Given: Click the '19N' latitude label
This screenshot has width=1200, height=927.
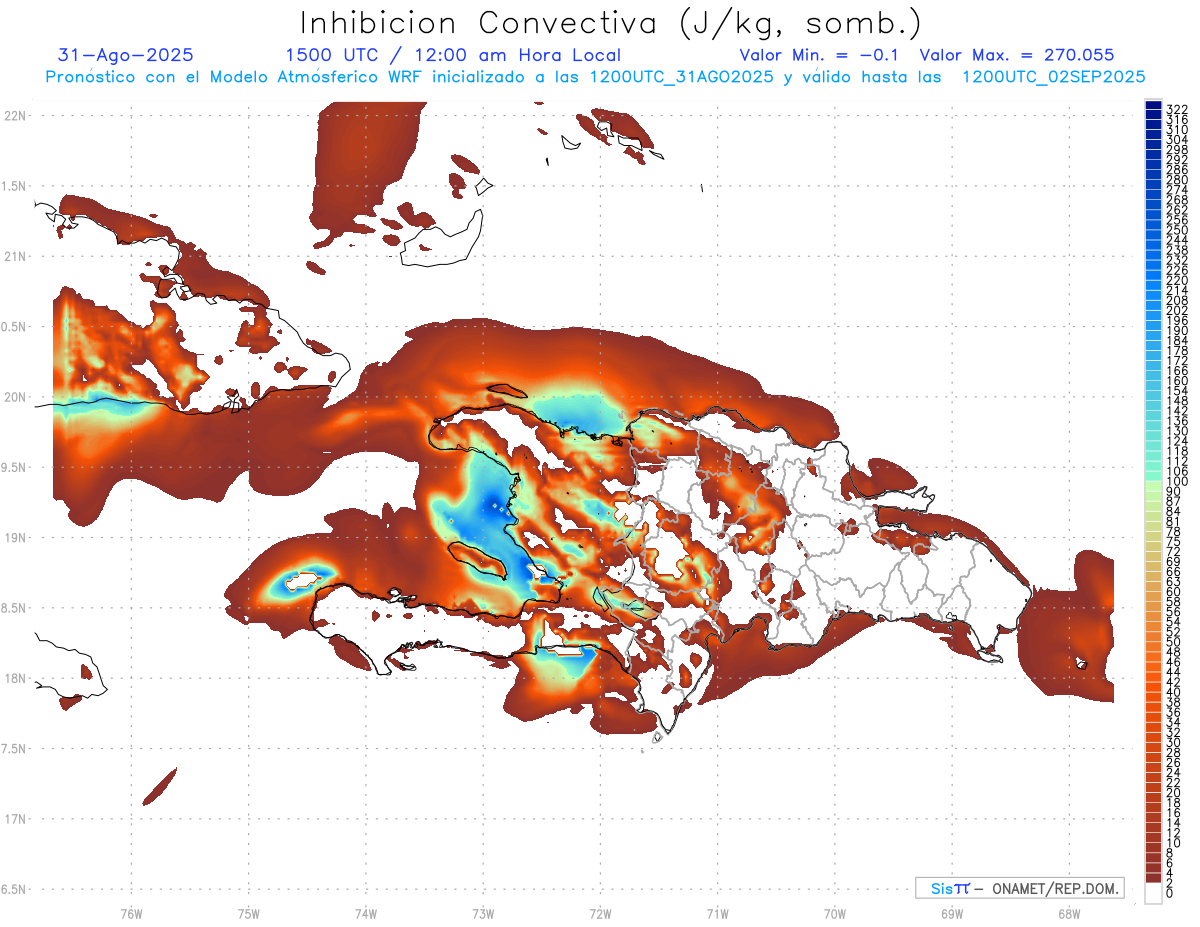Looking at the screenshot, I should click(14, 538).
